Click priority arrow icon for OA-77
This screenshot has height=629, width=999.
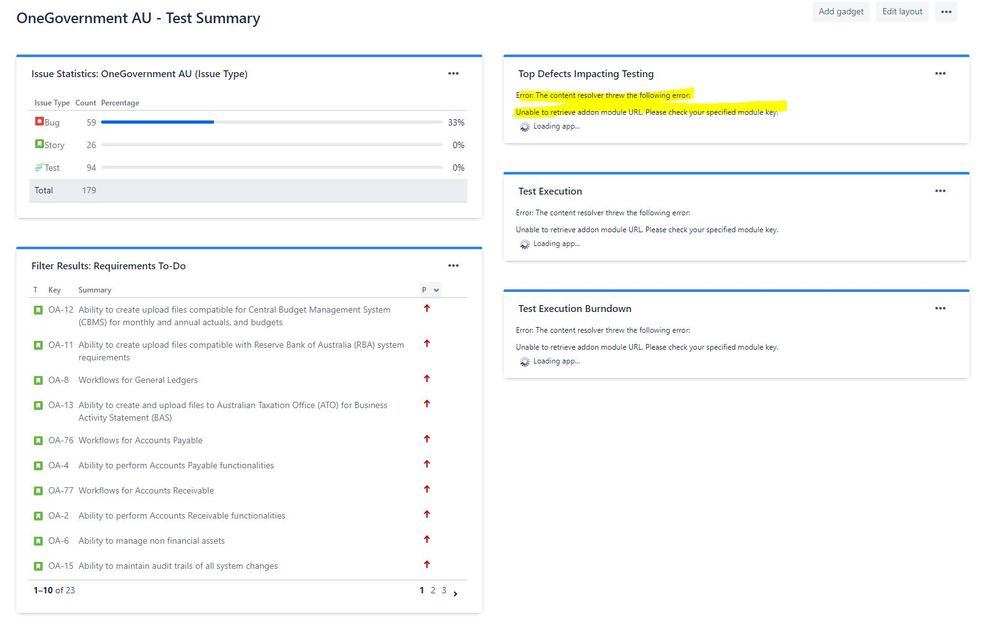tap(427, 489)
